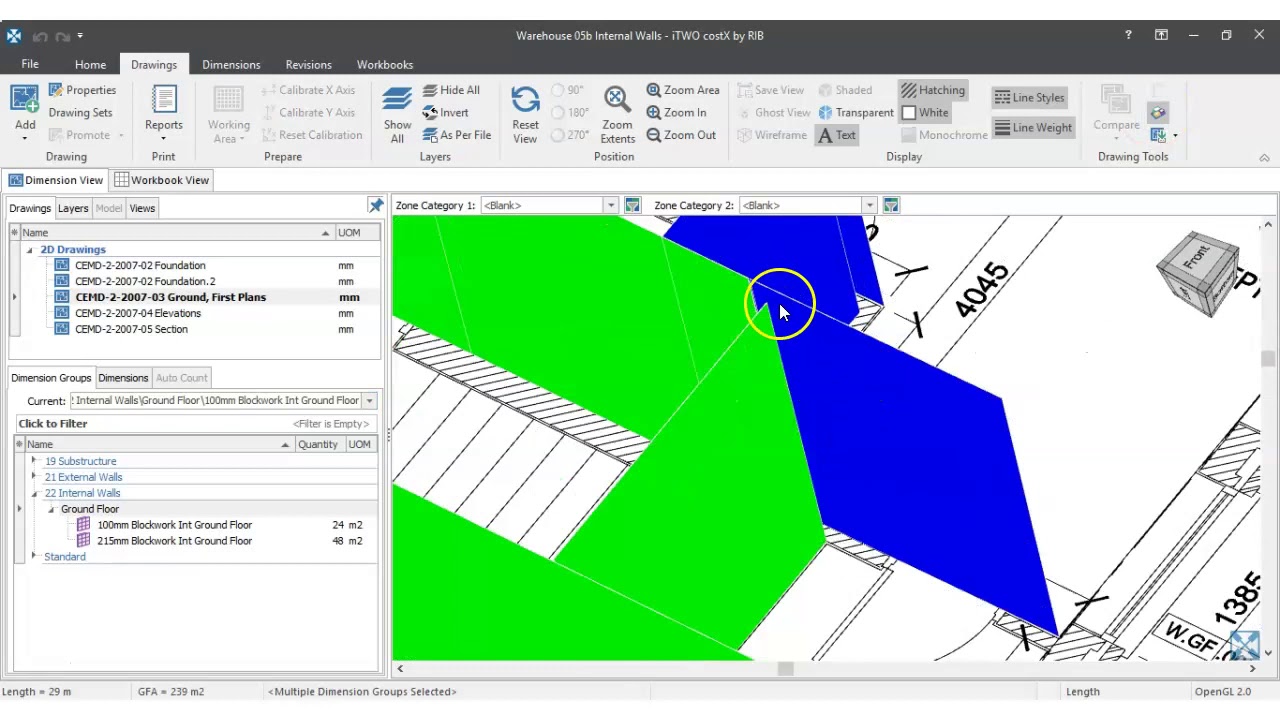Viewport: 1280px width, 720px height.
Task: Toggle Transparent display mode
Action: tap(856, 113)
